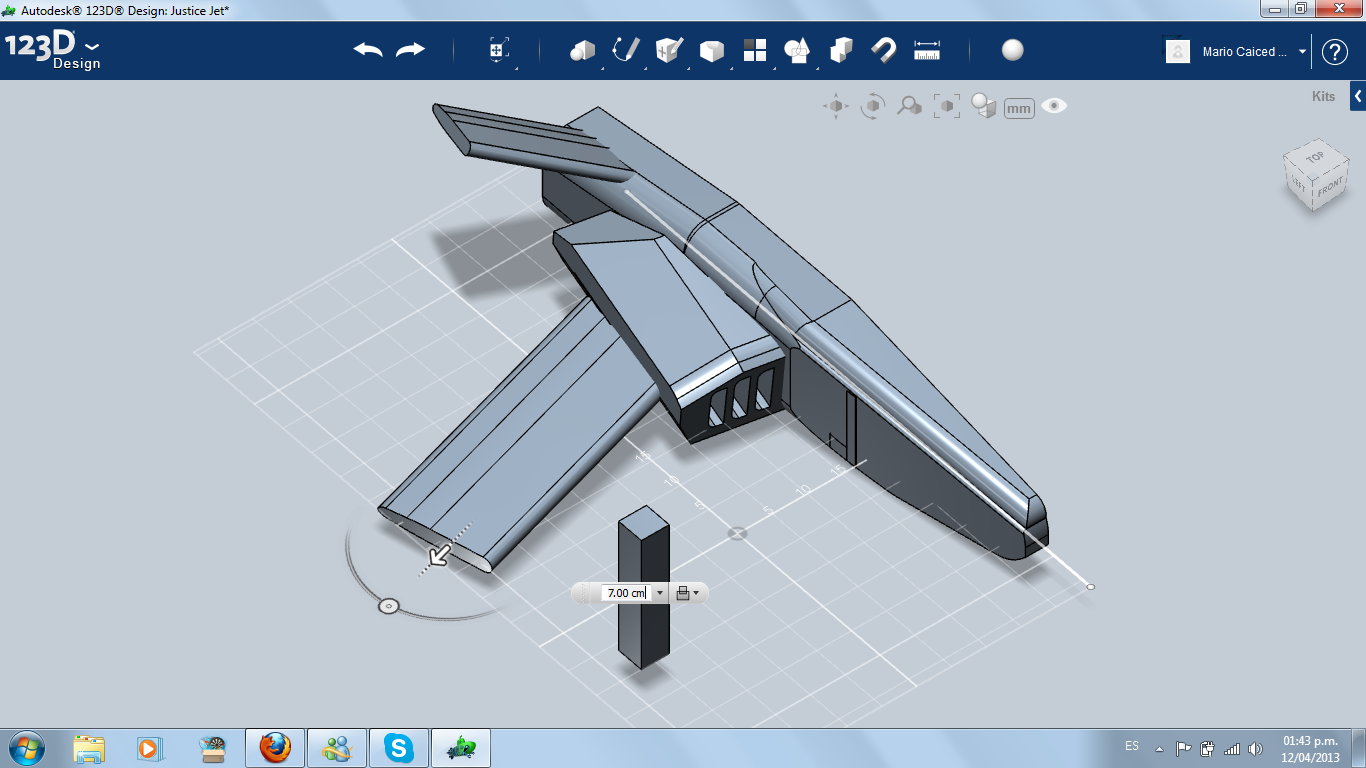The image size is (1366, 768).
Task: Open Windows Explorer from the taskbar
Action: point(89,748)
